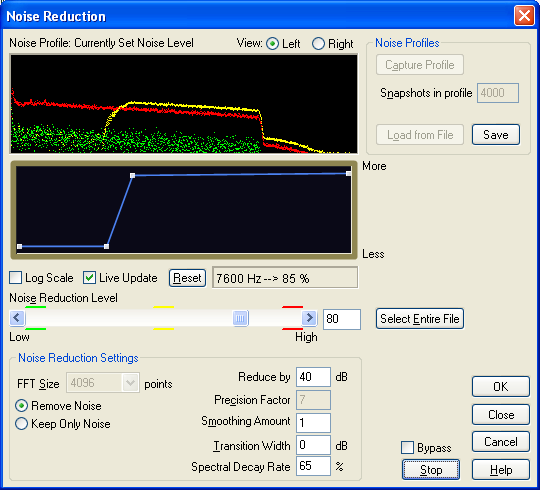Image resolution: width=540 pixels, height=490 pixels.
Task: Enable the Log Scale checkbox
Action: point(15,278)
